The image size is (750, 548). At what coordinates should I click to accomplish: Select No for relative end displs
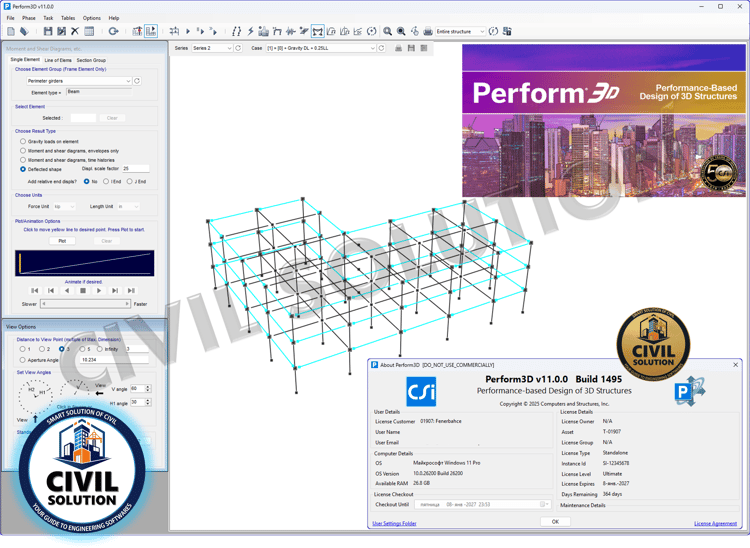[87, 182]
